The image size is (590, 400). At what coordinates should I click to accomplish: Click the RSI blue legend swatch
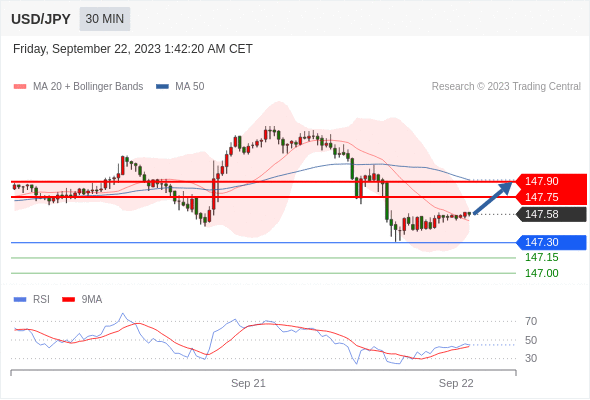20,300
